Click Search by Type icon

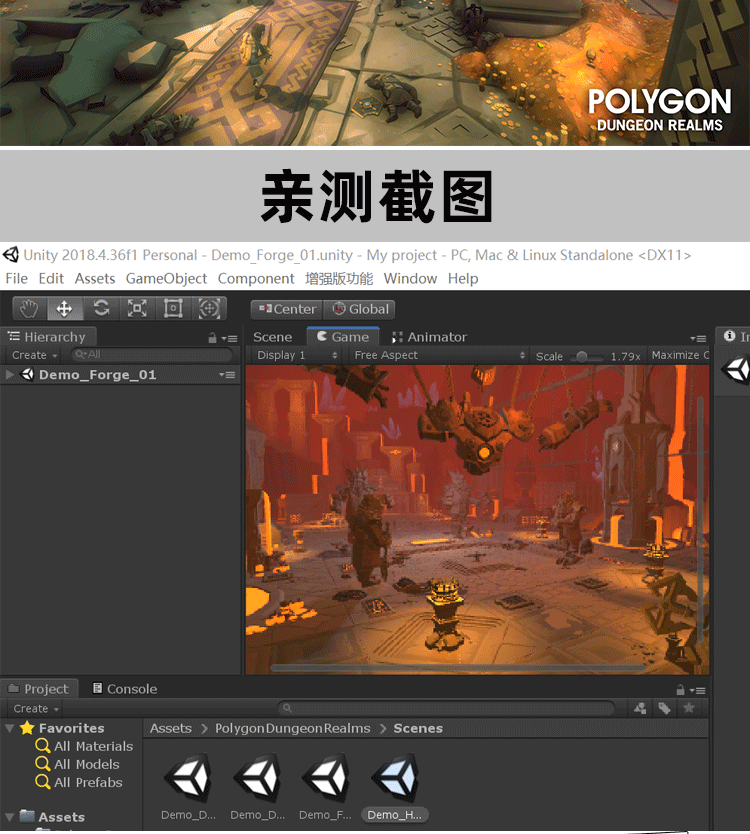point(640,708)
